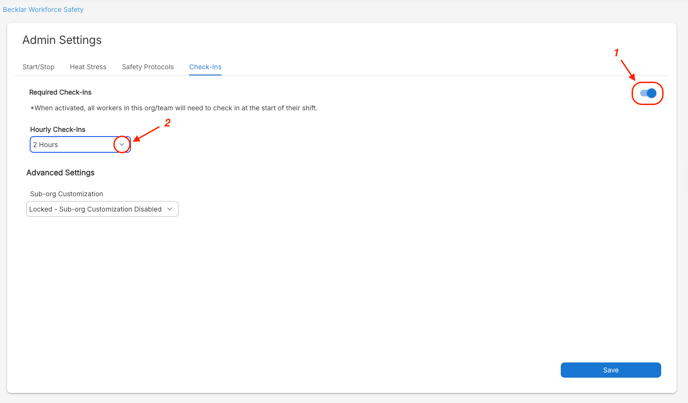This screenshot has width=688, height=403.
Task: Click the Required Check-Ins label
Action: [x=60, y=92]
